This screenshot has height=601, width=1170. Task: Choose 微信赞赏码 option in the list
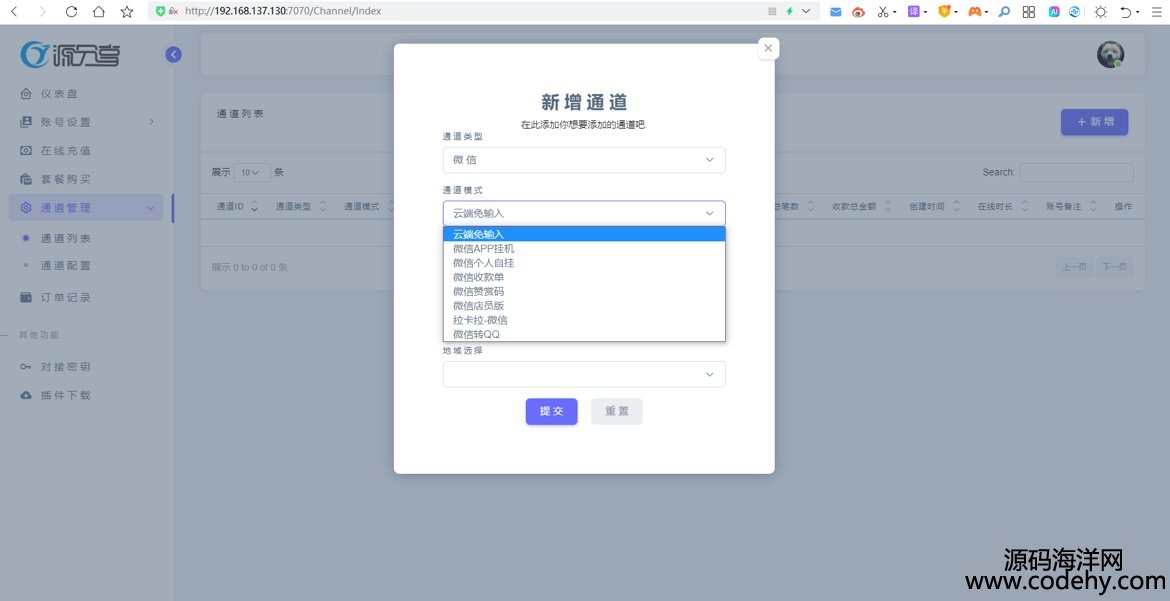[x=478, y=291]
